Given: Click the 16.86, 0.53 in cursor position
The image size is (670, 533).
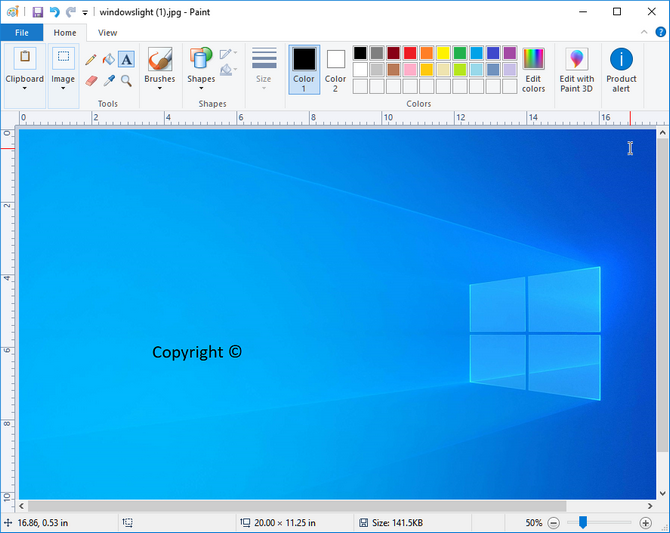Looking at the screenshot, I should click(43, 523).
